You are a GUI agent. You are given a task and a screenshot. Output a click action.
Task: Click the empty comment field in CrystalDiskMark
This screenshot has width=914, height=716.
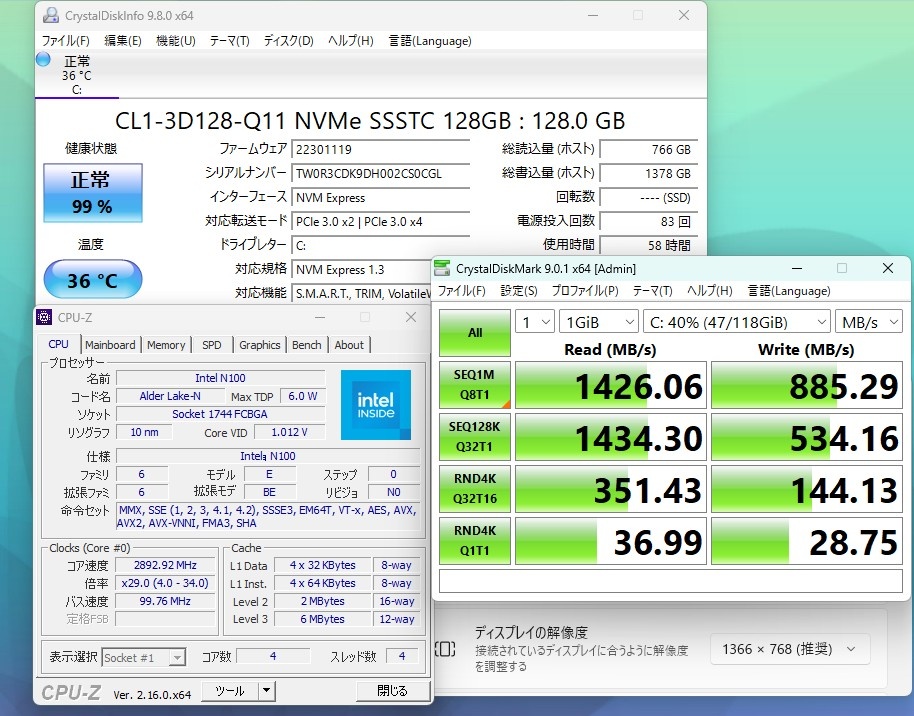pos(671,581)
